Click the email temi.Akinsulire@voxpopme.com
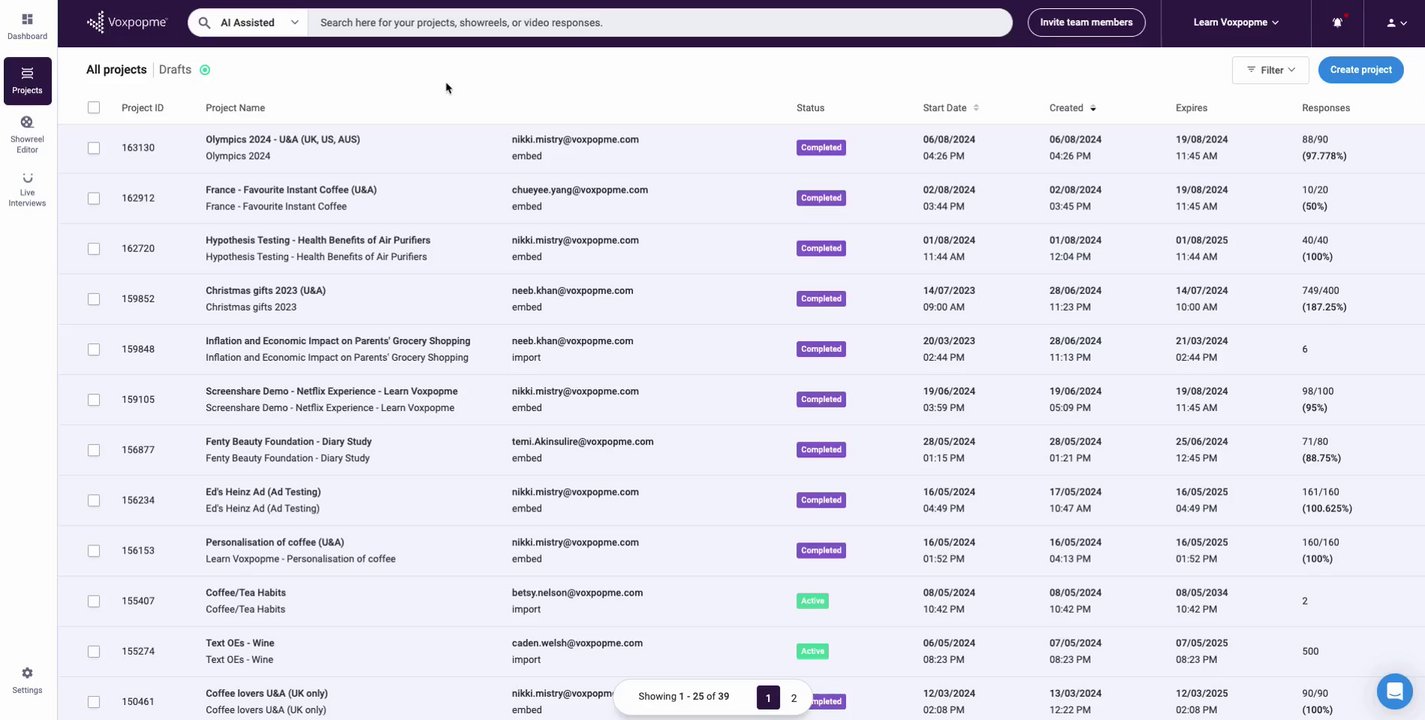 point(583,441)
